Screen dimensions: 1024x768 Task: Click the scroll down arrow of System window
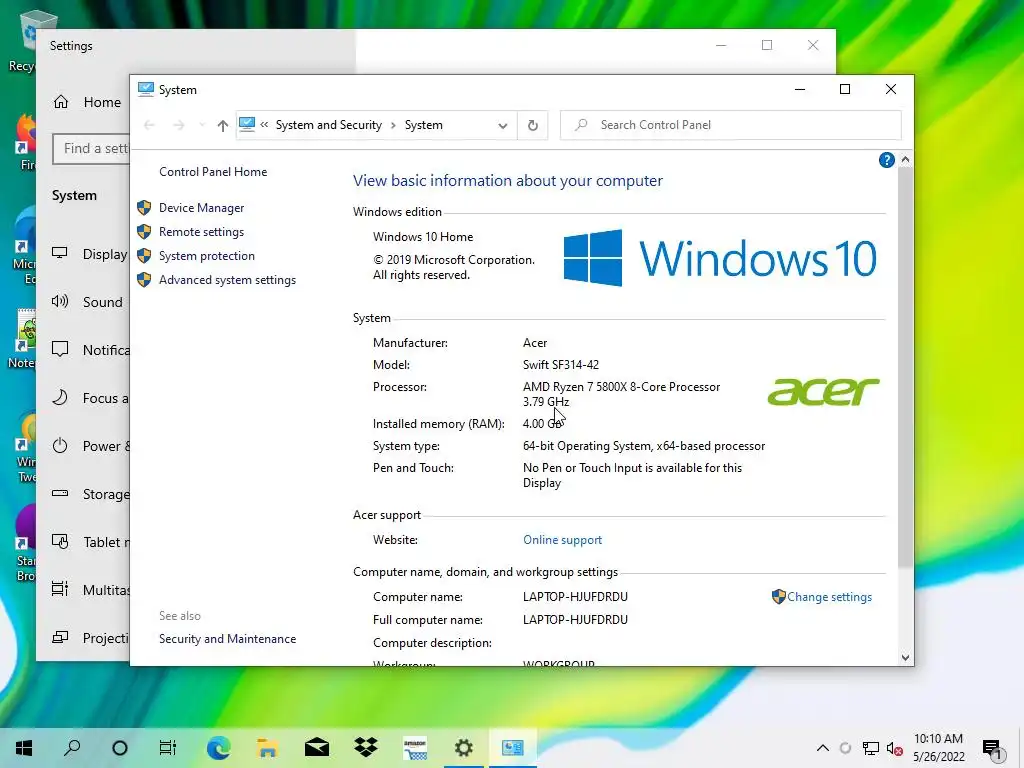click(x=905, y=658)
